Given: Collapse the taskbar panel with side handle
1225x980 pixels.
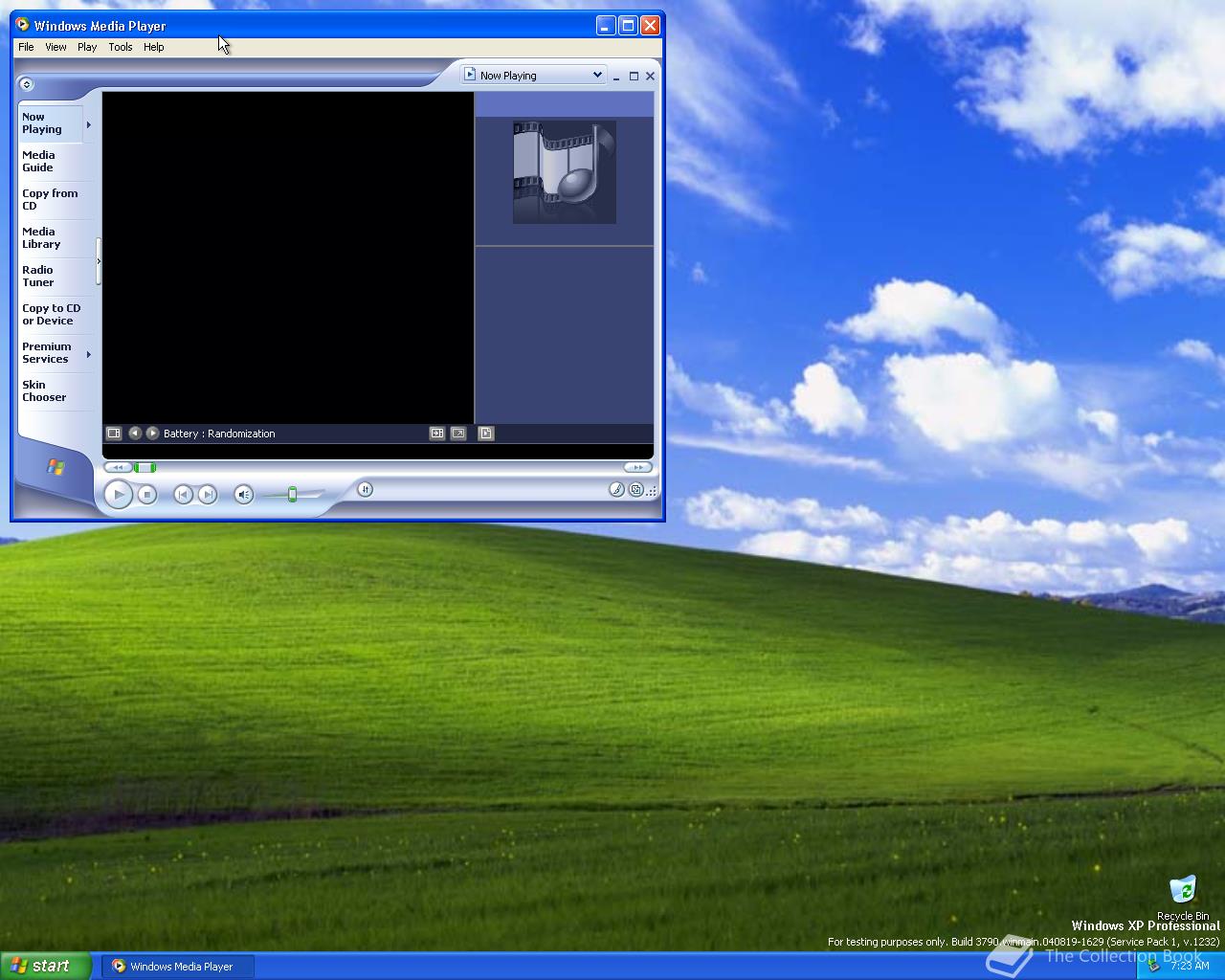Looking at the screenshot, I should click(x=99, y=261).
